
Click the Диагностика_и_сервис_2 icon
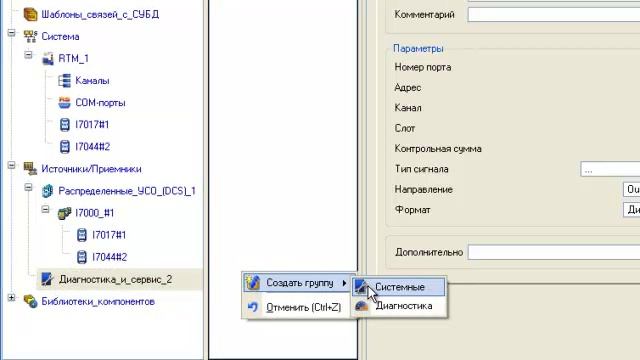tap(47, 279)
